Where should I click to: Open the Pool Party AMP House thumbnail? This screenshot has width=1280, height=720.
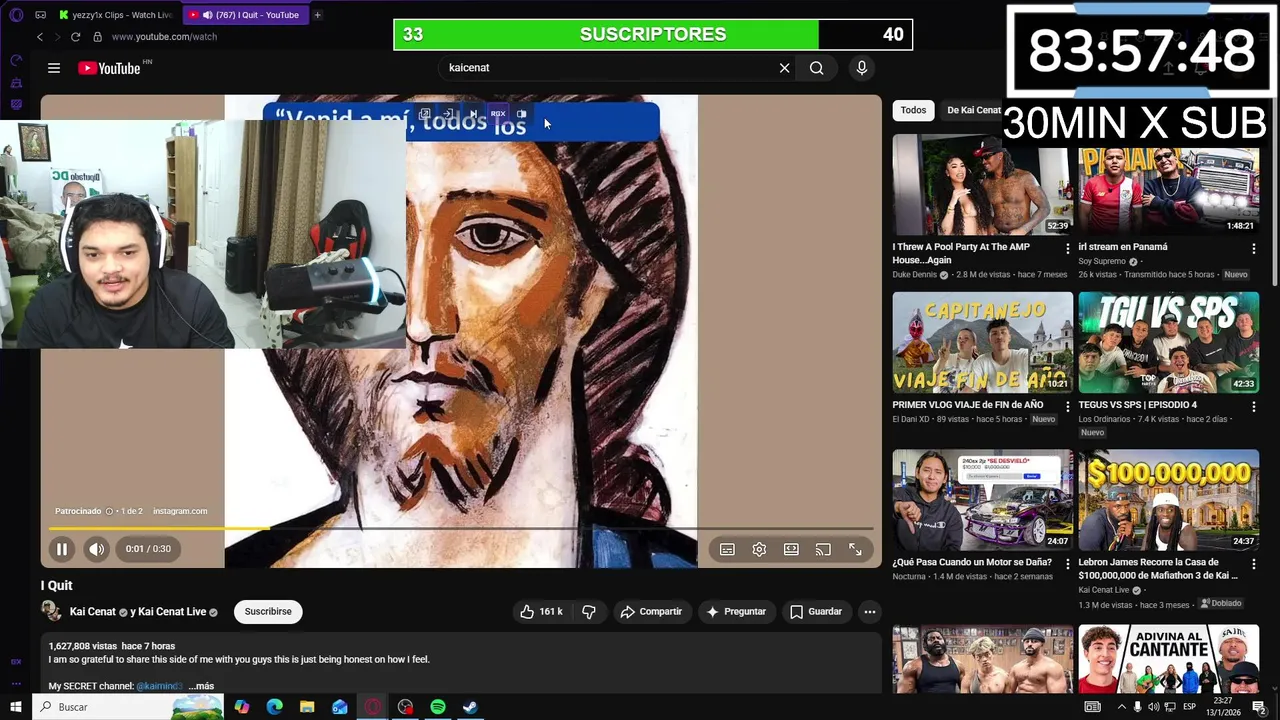pos(983,185)
